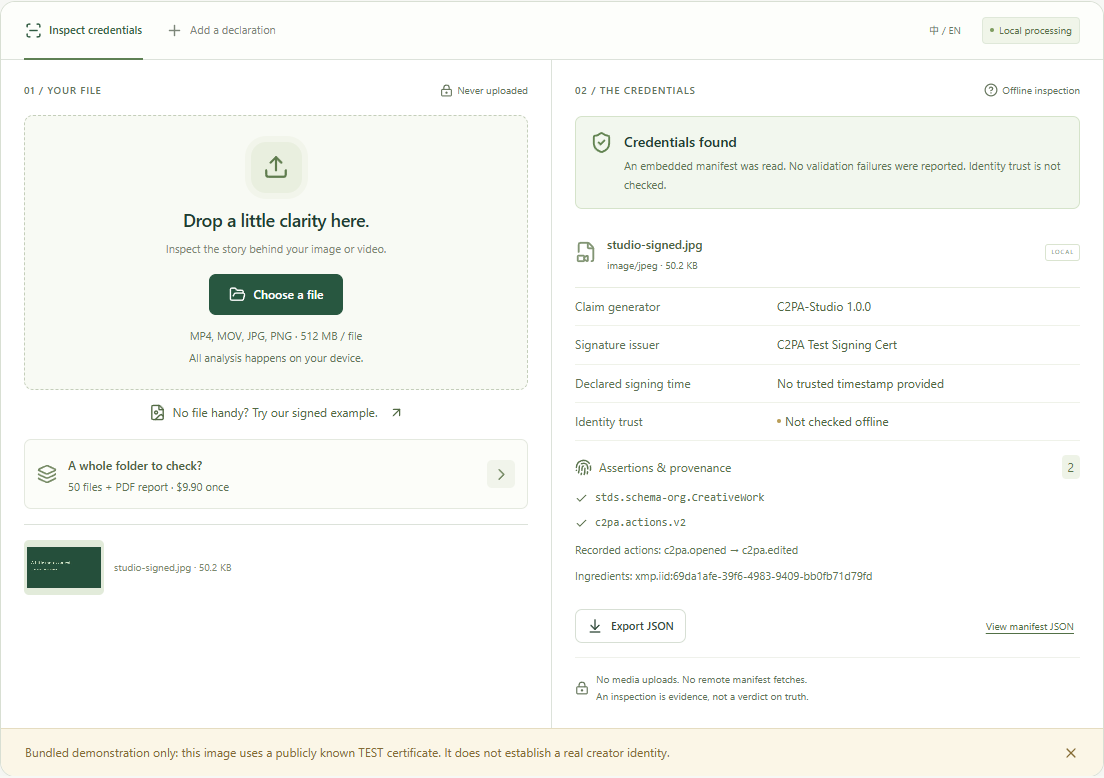
Task: Click the C2PA-Studio 1.0.0 value
Action: (824, 307)
